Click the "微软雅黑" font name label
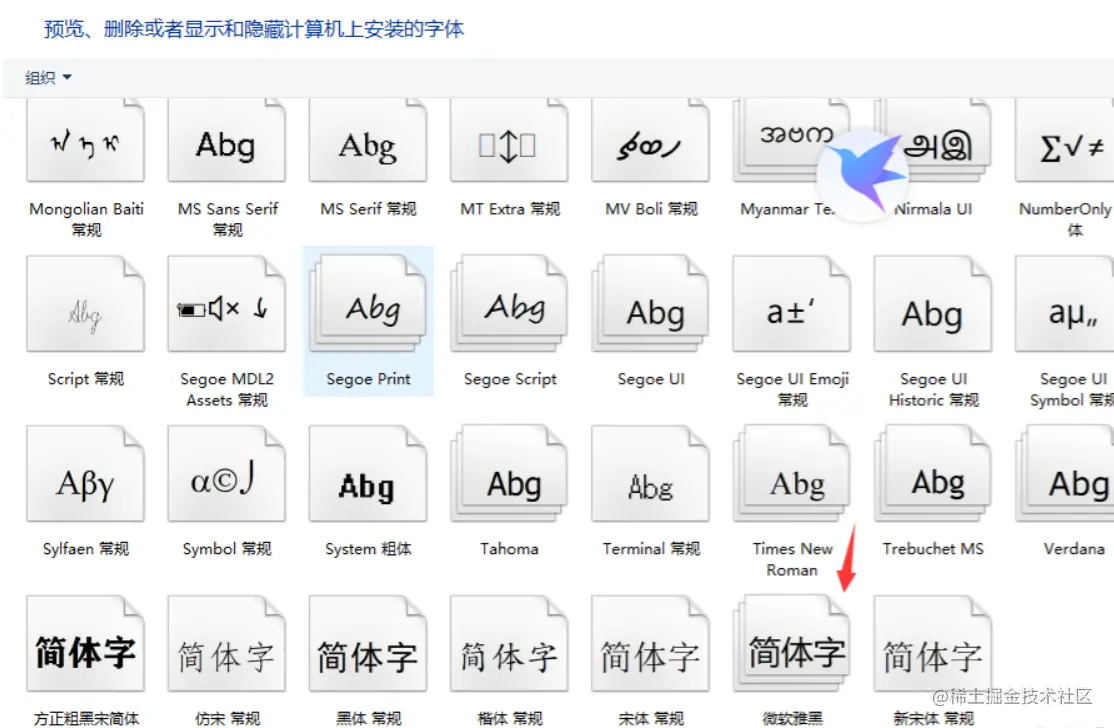This screenshot has height=728, width=1114. click(x=792, y=719)
